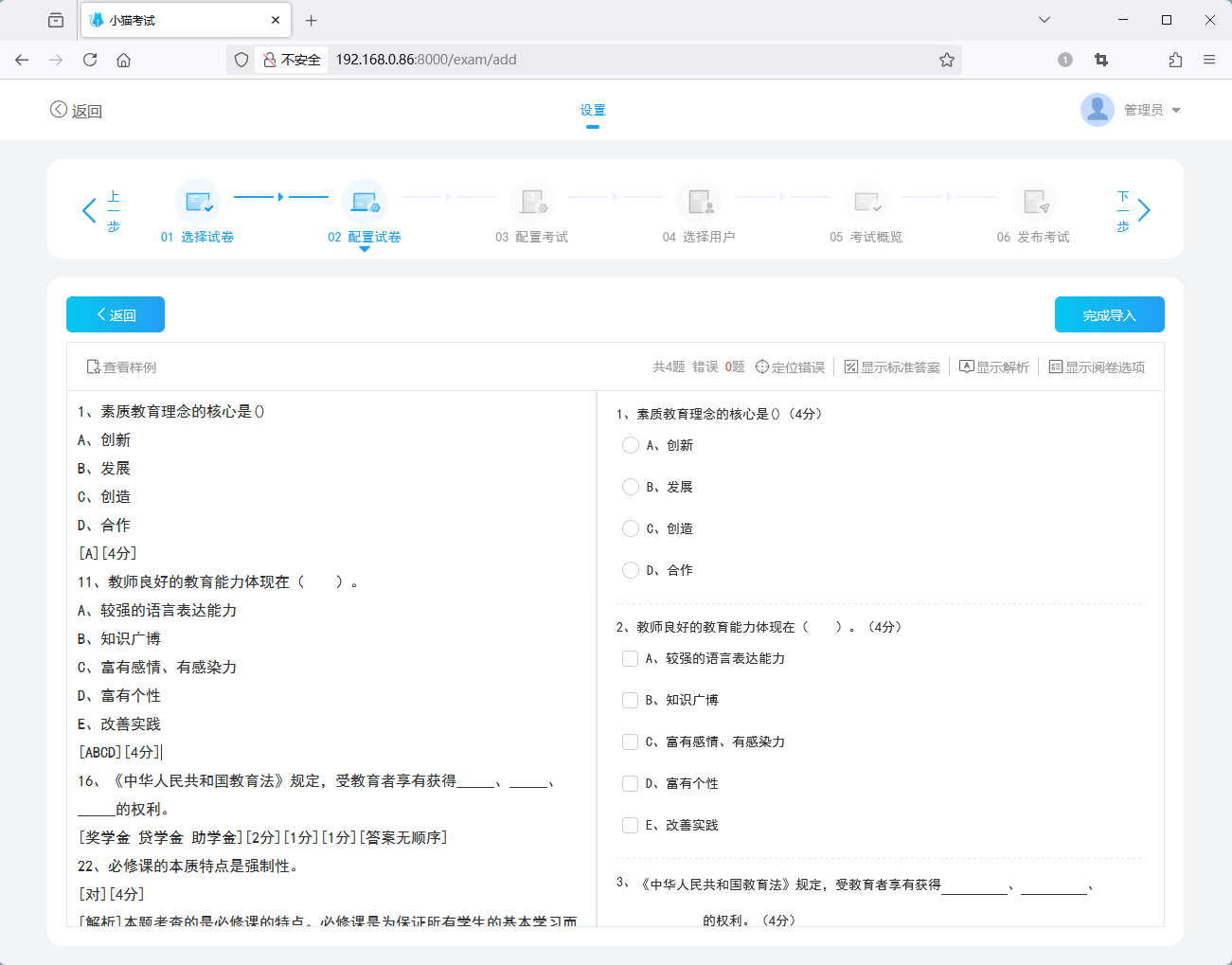Open the 05 考试概览 step icon
The height and width of the screenshot is (965, 1232).
click(x=867, y=203)
